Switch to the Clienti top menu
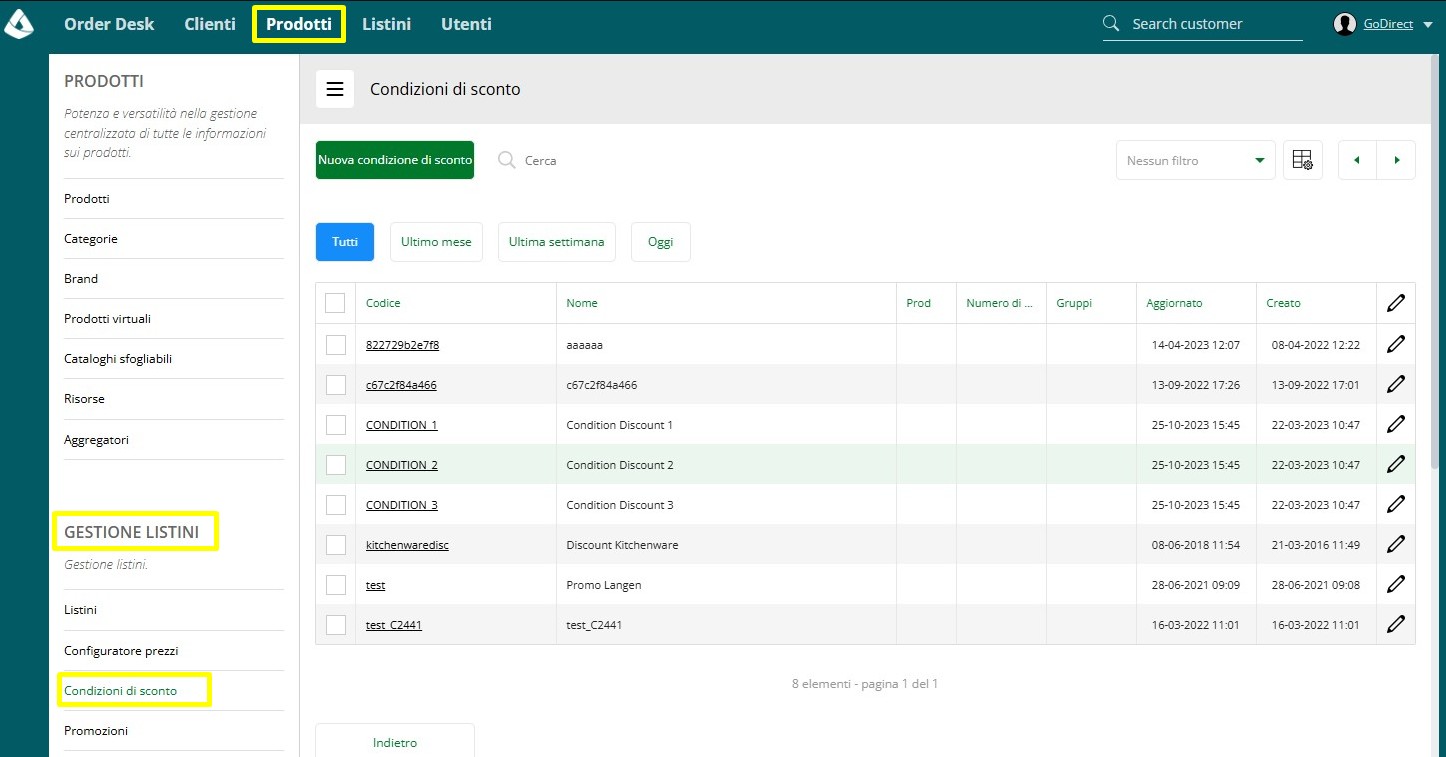Image resolution: width=1446 pixels, height=757 pixels. (210, 24)
